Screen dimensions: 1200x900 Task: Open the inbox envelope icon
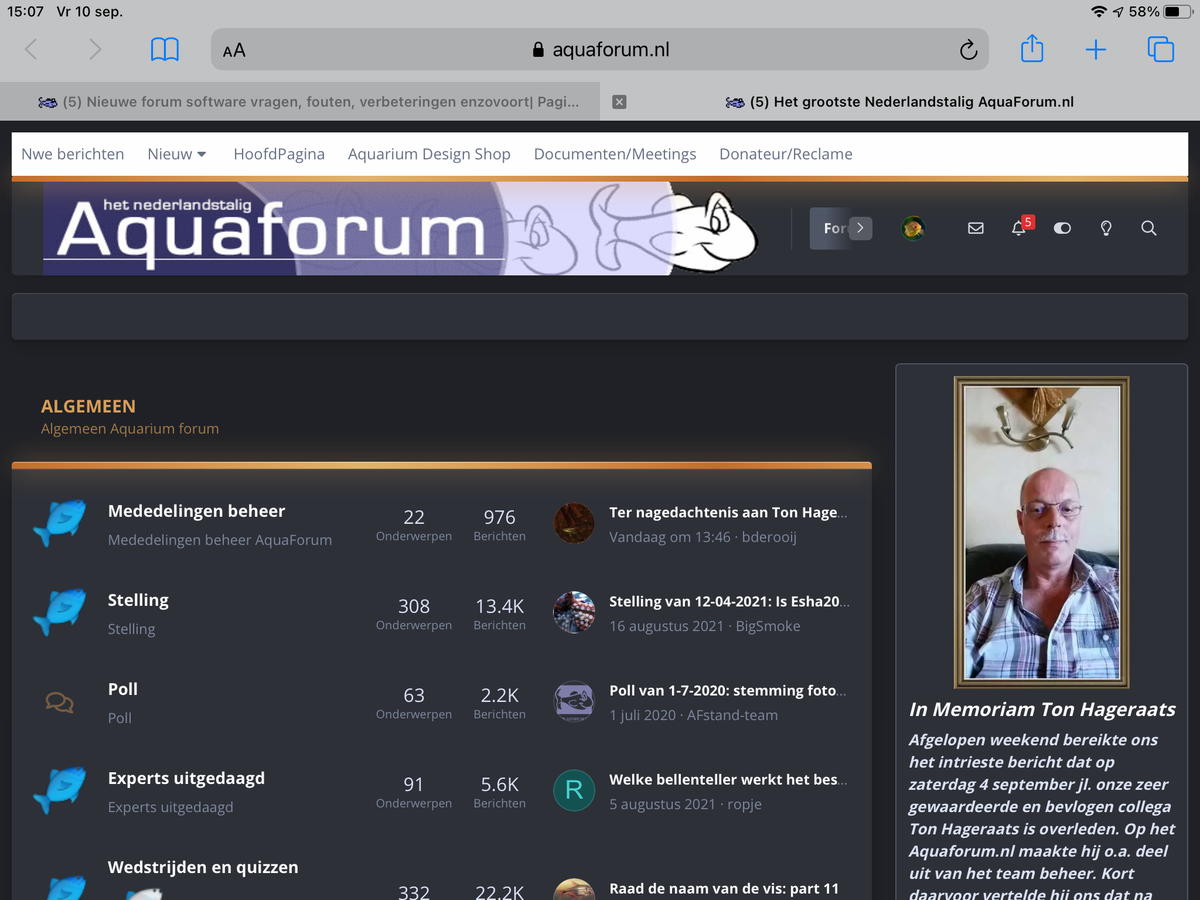[976, 229]
